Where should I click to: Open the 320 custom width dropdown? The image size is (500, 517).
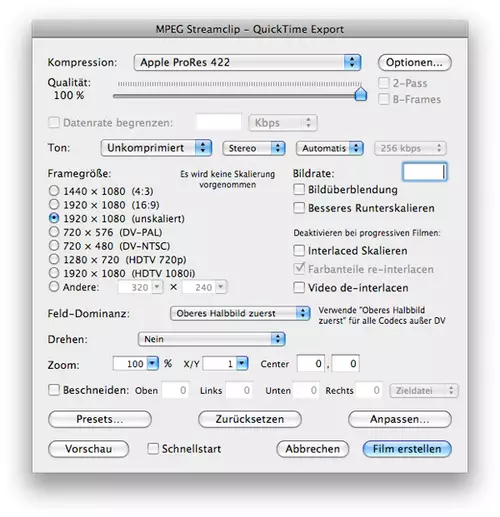pyautogui.click(x=157, y=287)
